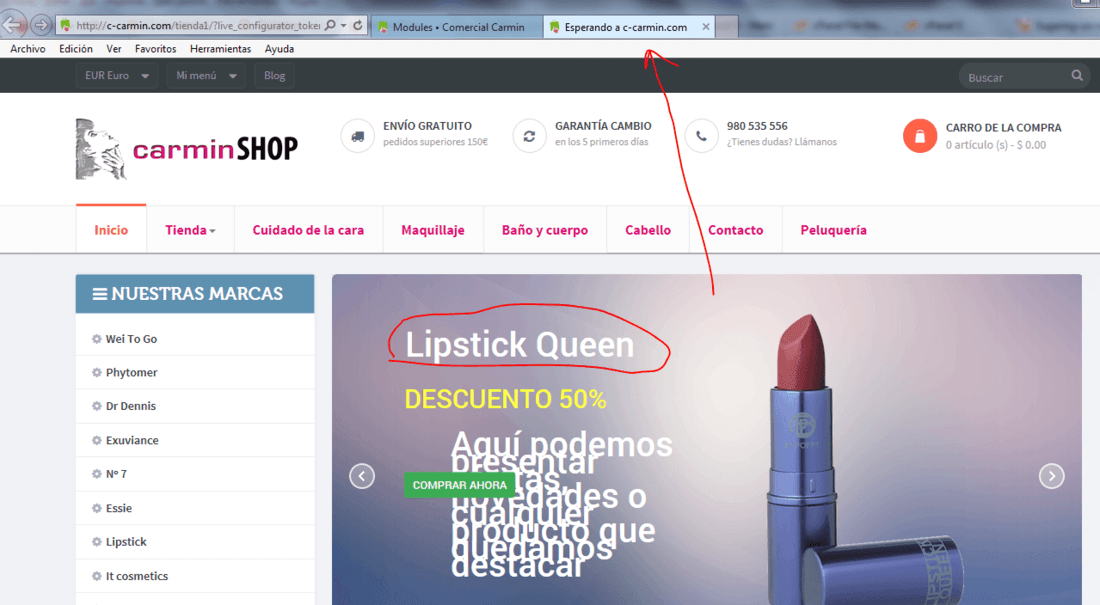Click the 980 535 556 phone number

pos(757,126)
